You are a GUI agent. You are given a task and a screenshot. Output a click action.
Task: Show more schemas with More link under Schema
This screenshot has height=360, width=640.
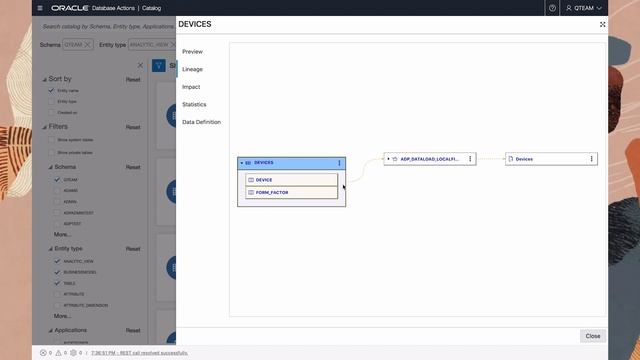[62, 234]
